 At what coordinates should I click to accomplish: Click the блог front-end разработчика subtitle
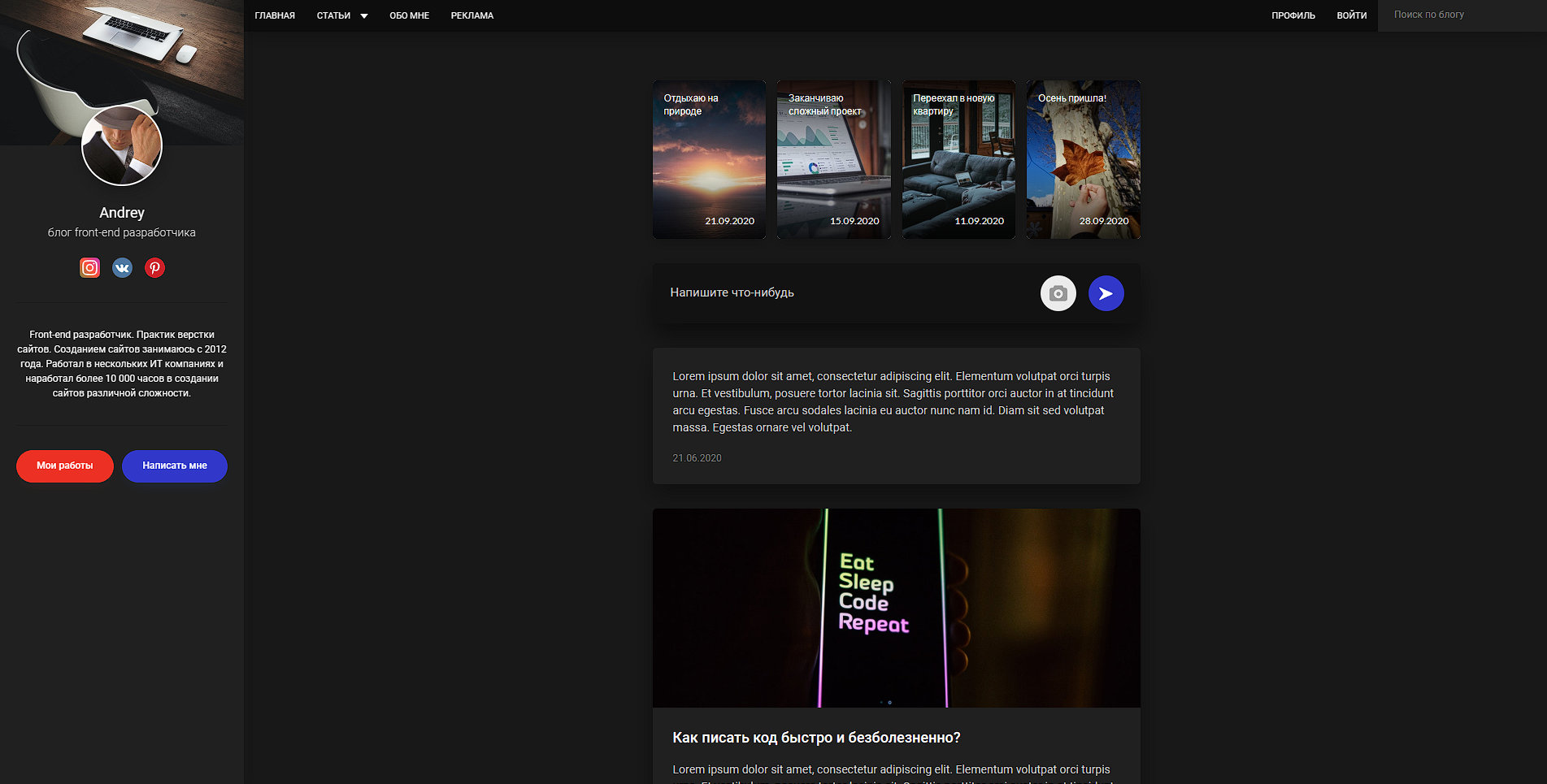click(x=122, y=232)
